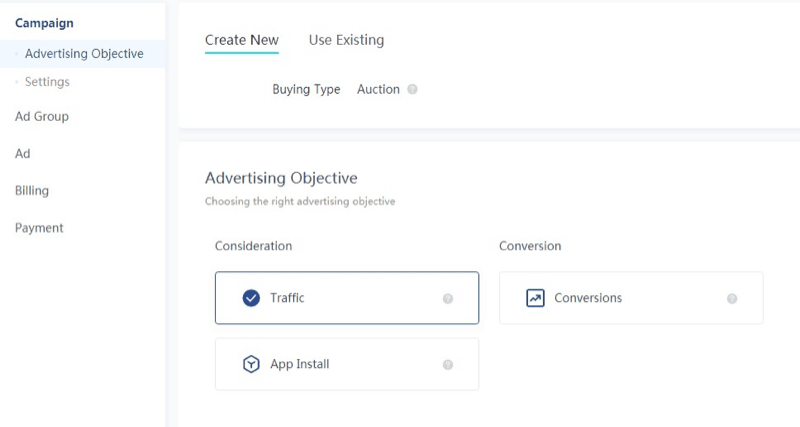Viewport: 800px width, 427px height.
Task: Expand the Campaign section in sidebar
Action: (x=44, y=23)
